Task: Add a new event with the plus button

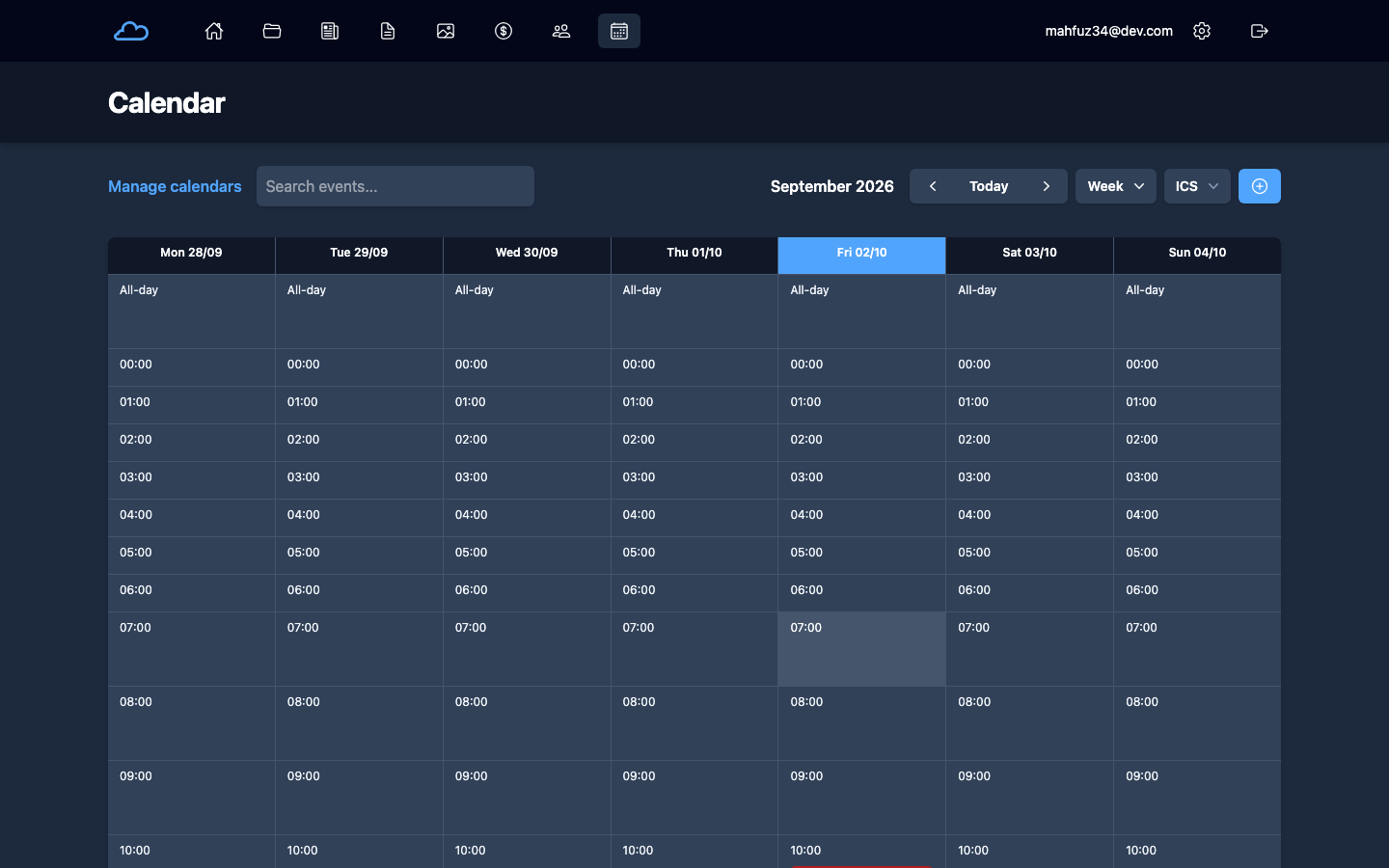Action: [1260, 186]
